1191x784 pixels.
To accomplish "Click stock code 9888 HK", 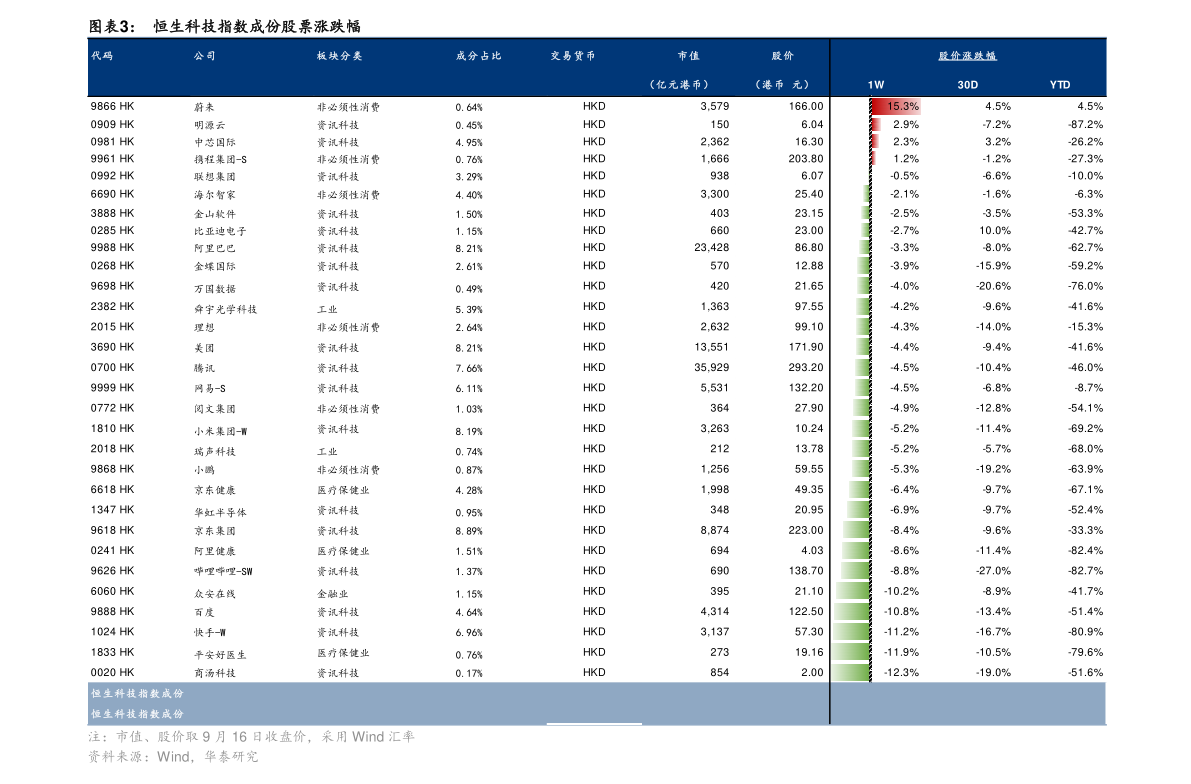I will (112, 611).
